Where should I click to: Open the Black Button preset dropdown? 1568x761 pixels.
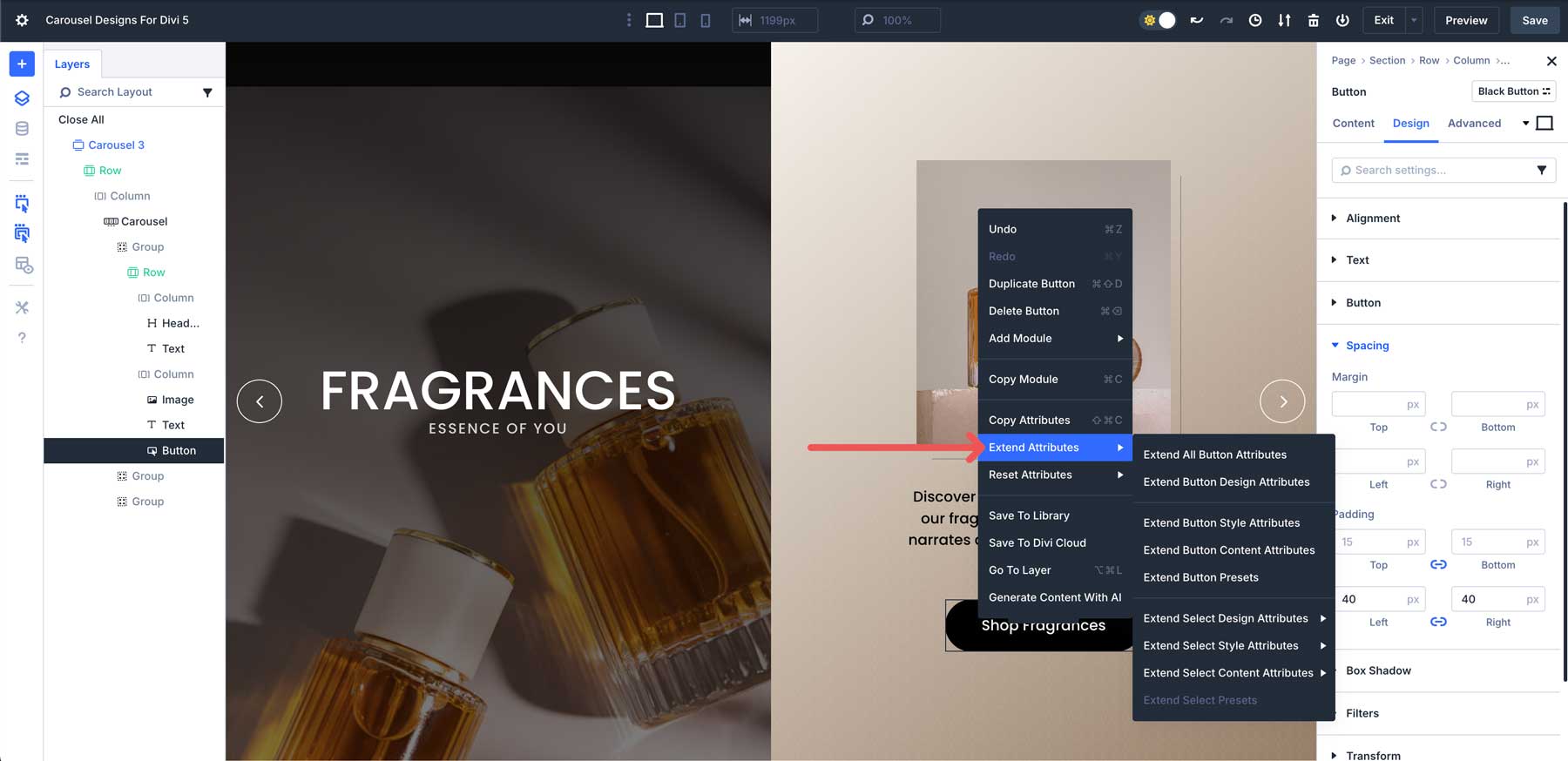[1513, 91]
